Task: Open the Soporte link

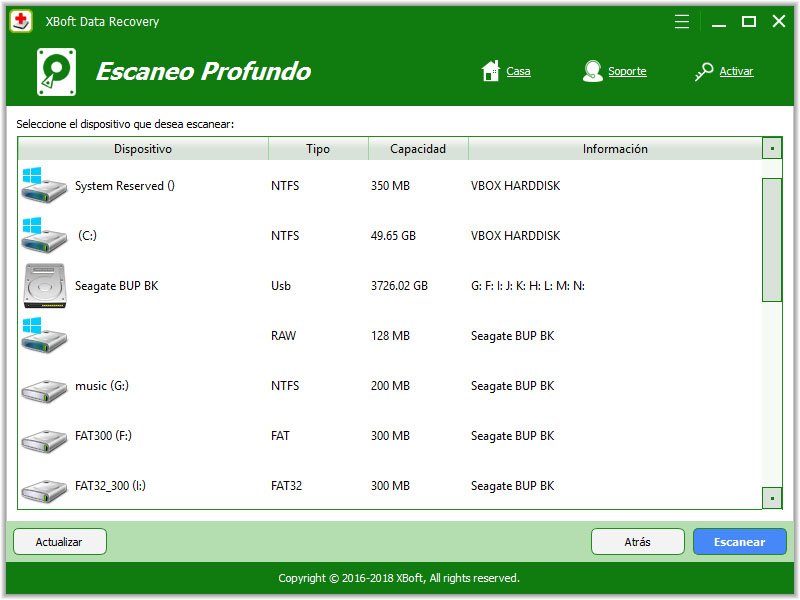Action: tap(627, 71)
